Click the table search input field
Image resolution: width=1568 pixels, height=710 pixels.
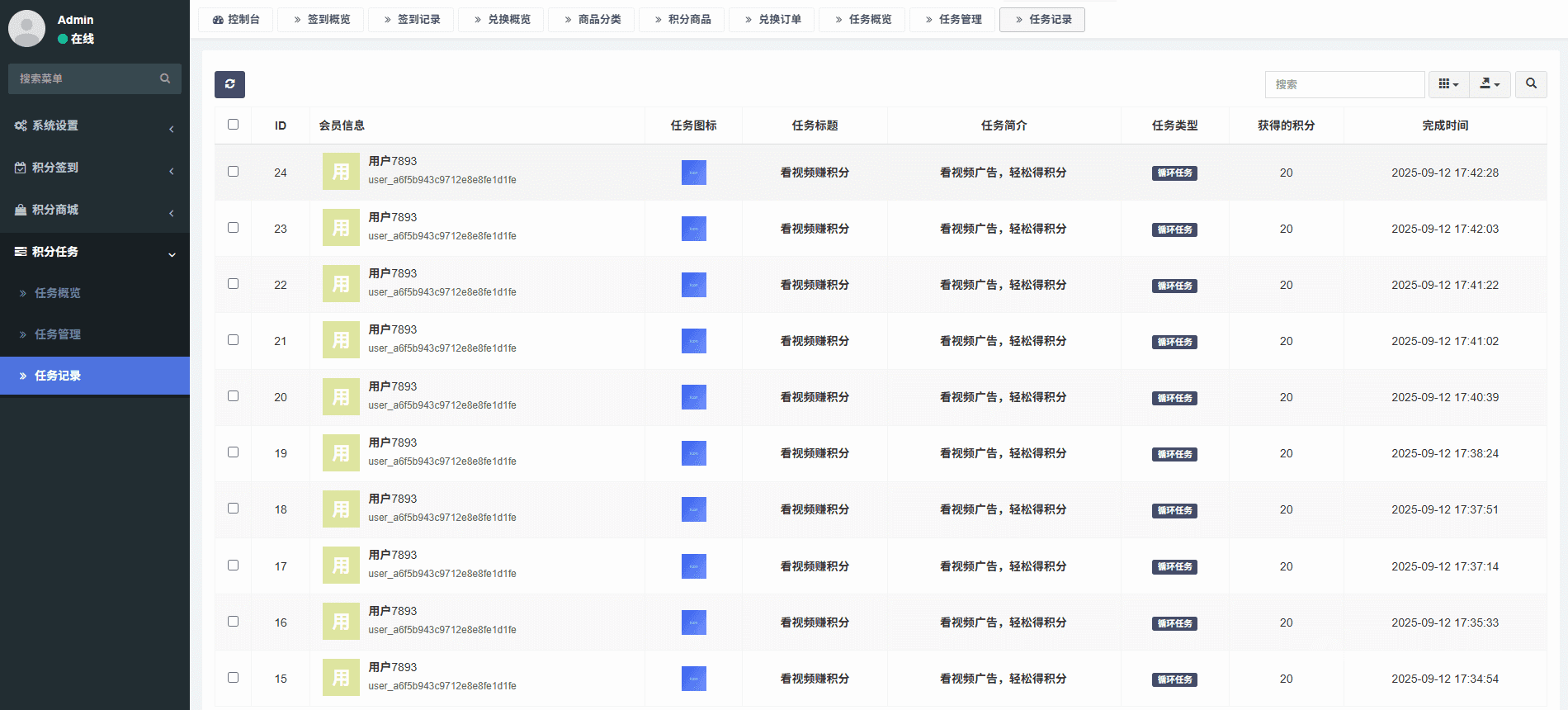(x=1344, y=84)
